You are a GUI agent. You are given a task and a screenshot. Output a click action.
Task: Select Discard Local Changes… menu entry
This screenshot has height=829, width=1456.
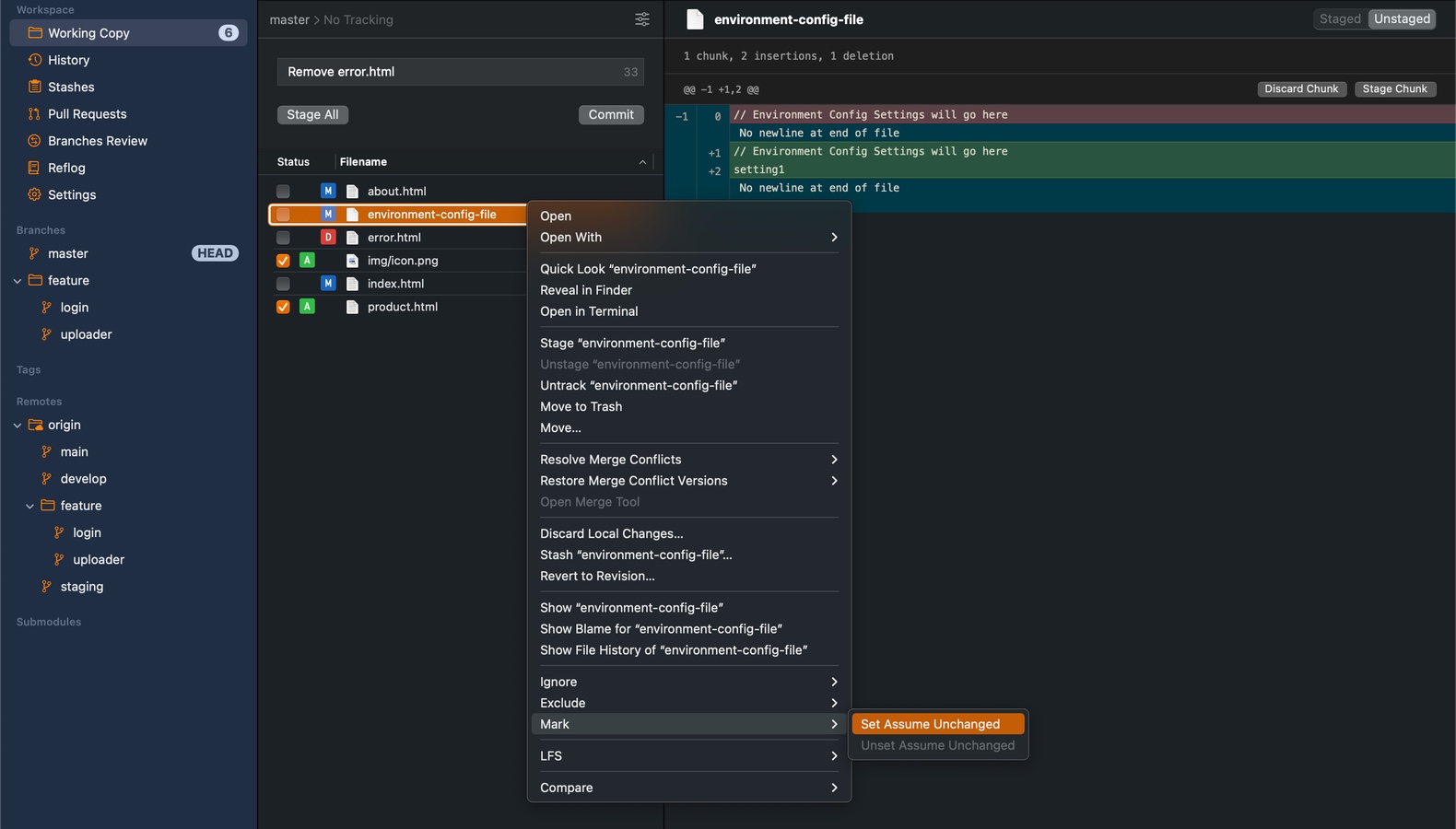[611, 533]
